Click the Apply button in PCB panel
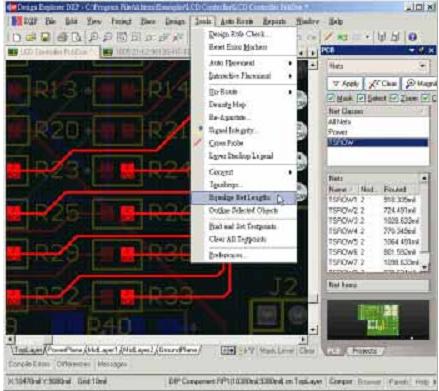The width and height of the screenshot is (439, 391). coord(345,84)
